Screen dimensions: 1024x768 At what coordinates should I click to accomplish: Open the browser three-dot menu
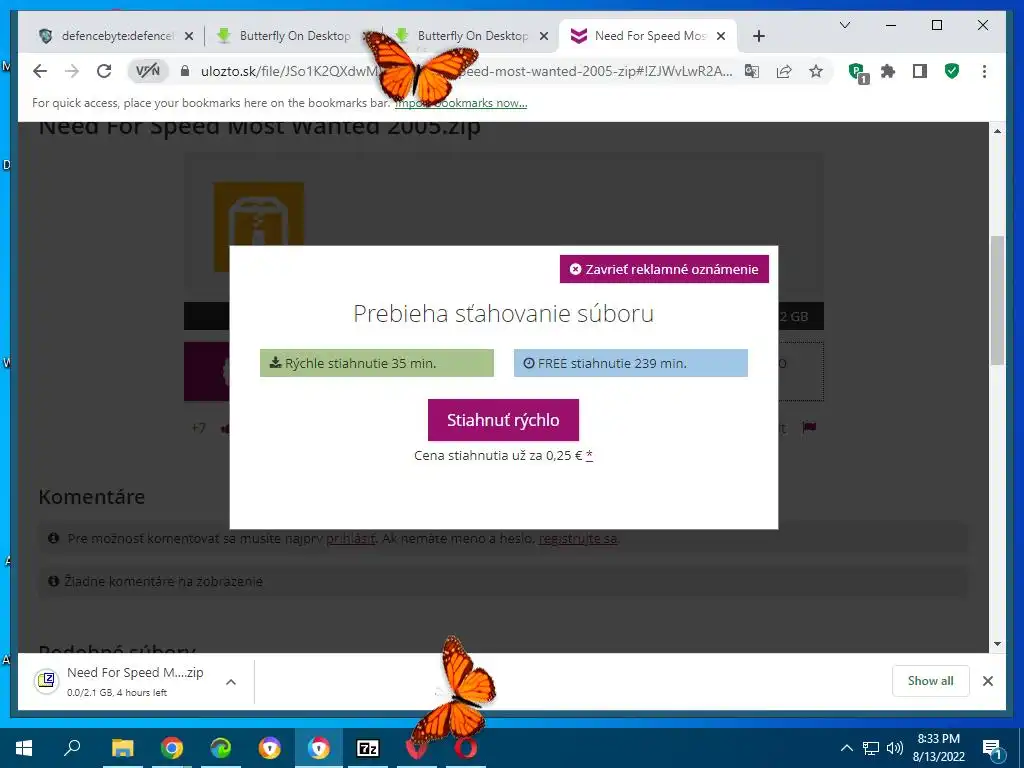click(x=984, y=71)
